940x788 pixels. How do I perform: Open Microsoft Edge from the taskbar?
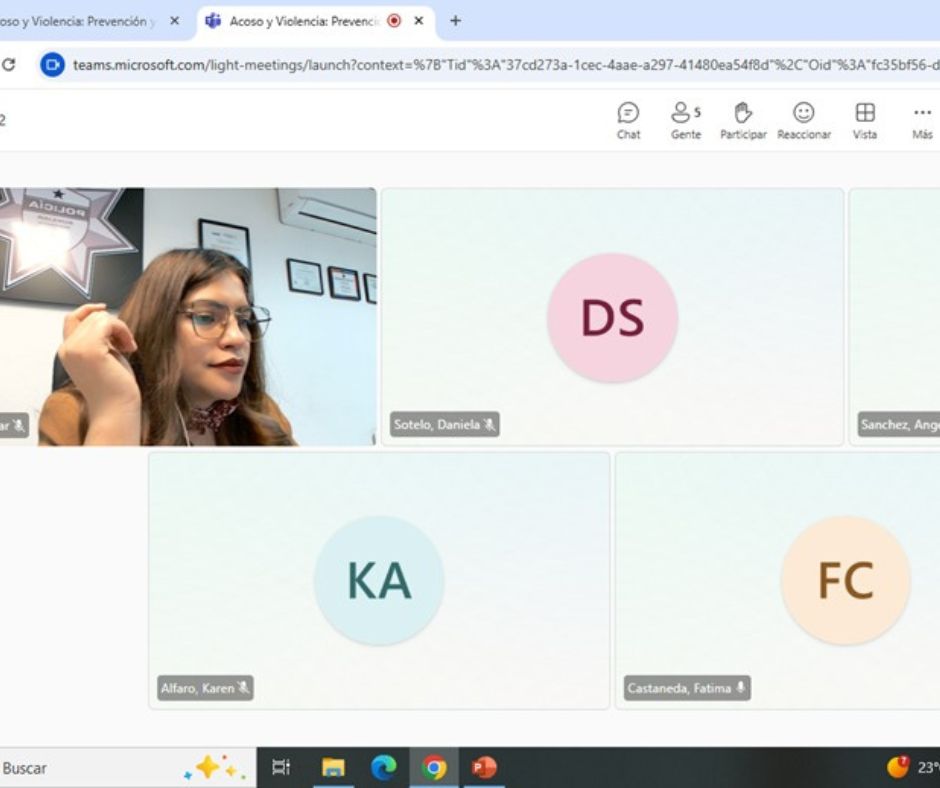[383, 767]
